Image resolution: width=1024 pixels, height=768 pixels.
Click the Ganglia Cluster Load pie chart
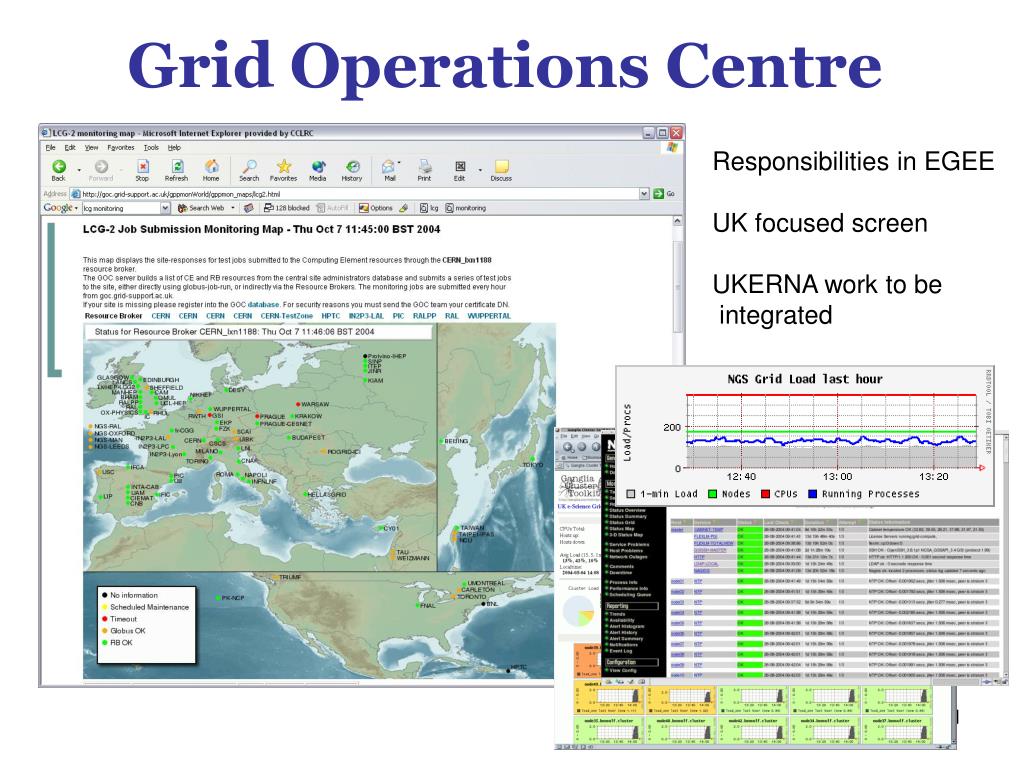pyautogui.click(x=578, y=611)
